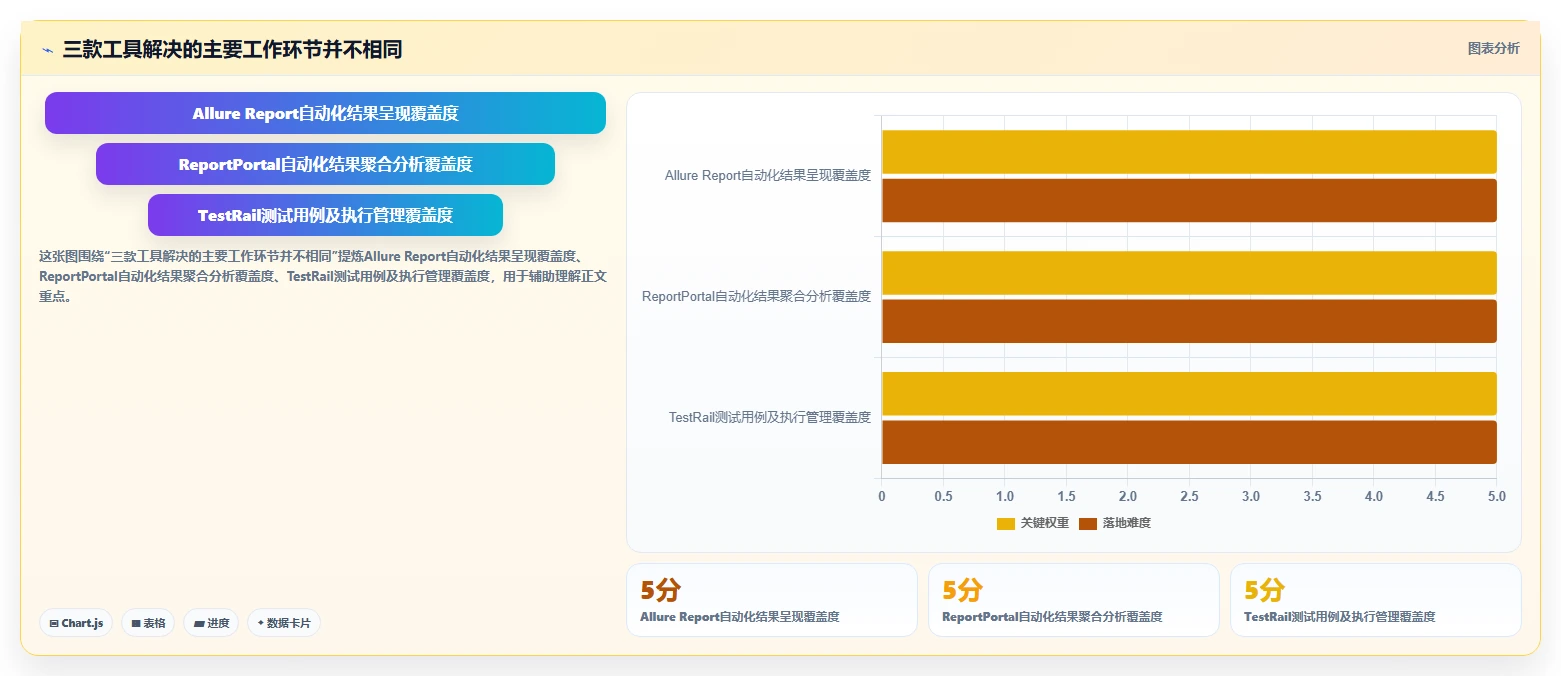Click the TestRail测试用例及执行管理覆盖度 y-axis label

pos(770,417)
